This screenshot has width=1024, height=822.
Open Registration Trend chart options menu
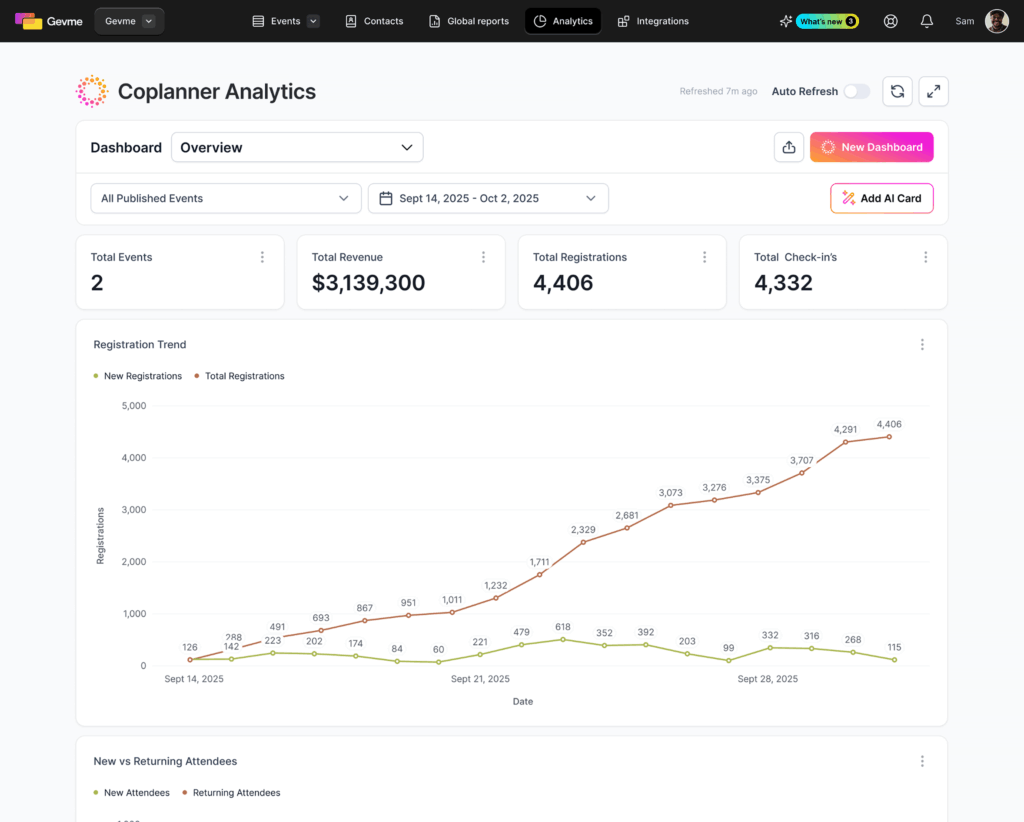[922, 345]
